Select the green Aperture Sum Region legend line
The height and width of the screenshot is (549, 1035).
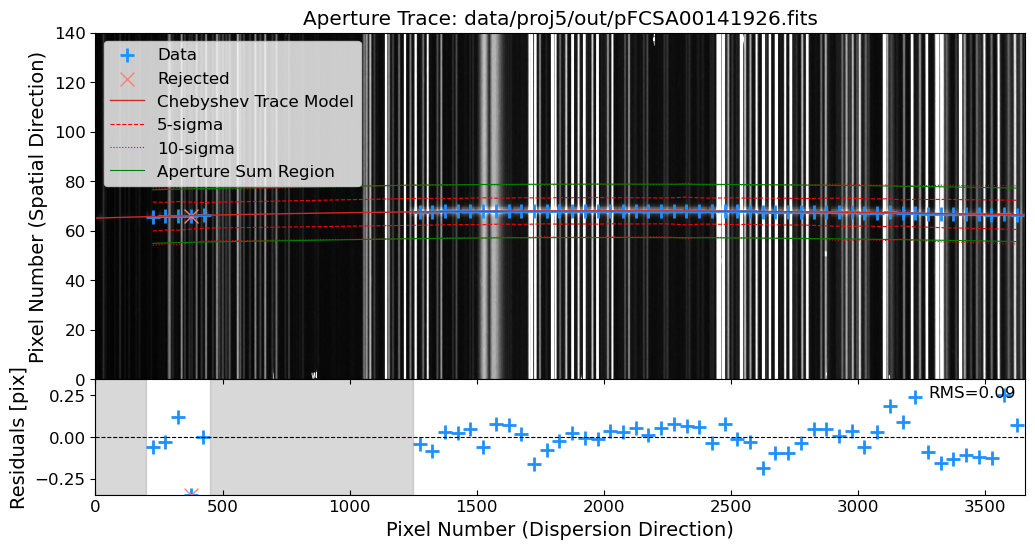pyautogui.click(x=127, y=172)
